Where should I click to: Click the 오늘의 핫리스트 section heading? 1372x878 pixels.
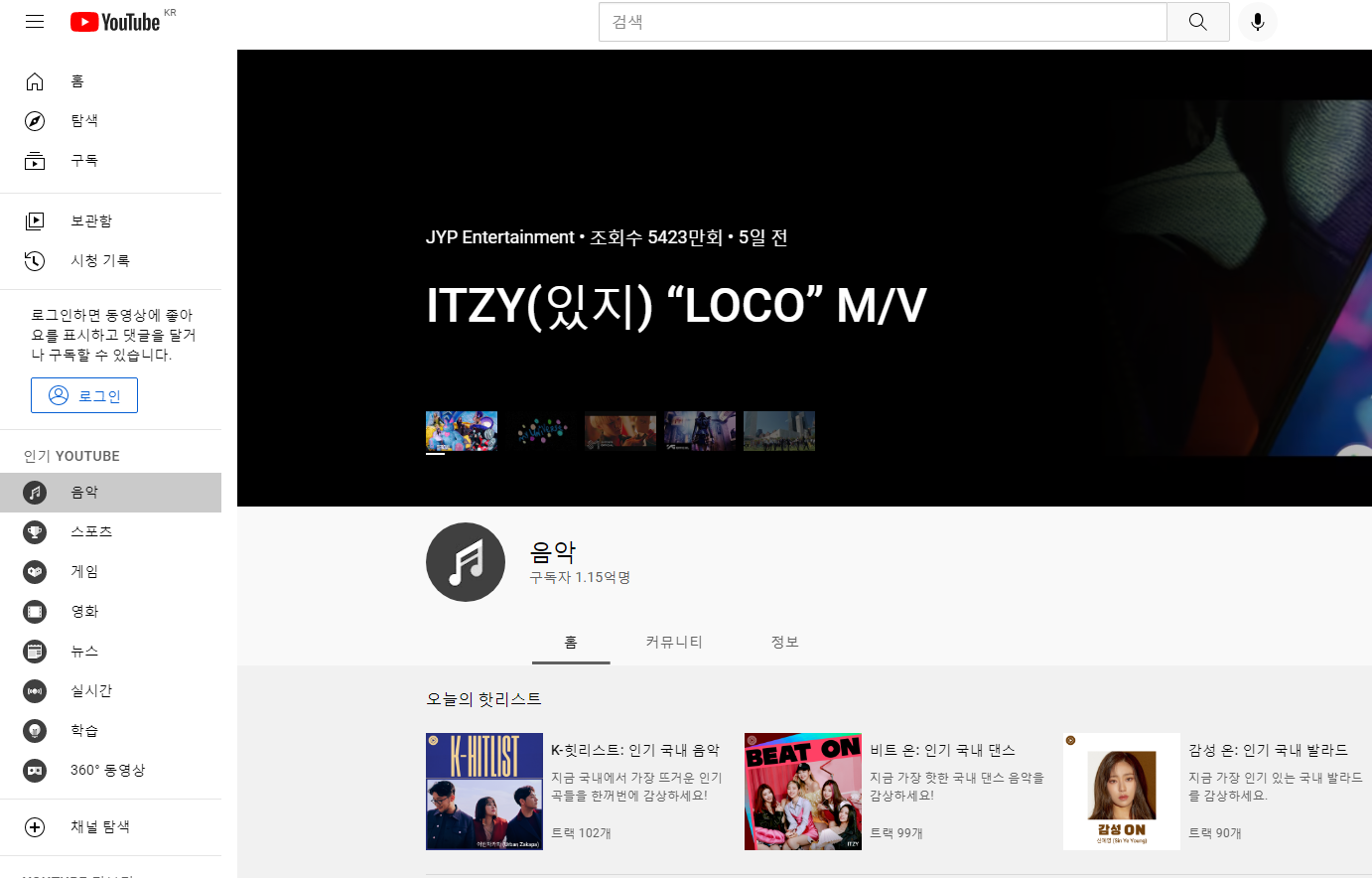point(483,699)
